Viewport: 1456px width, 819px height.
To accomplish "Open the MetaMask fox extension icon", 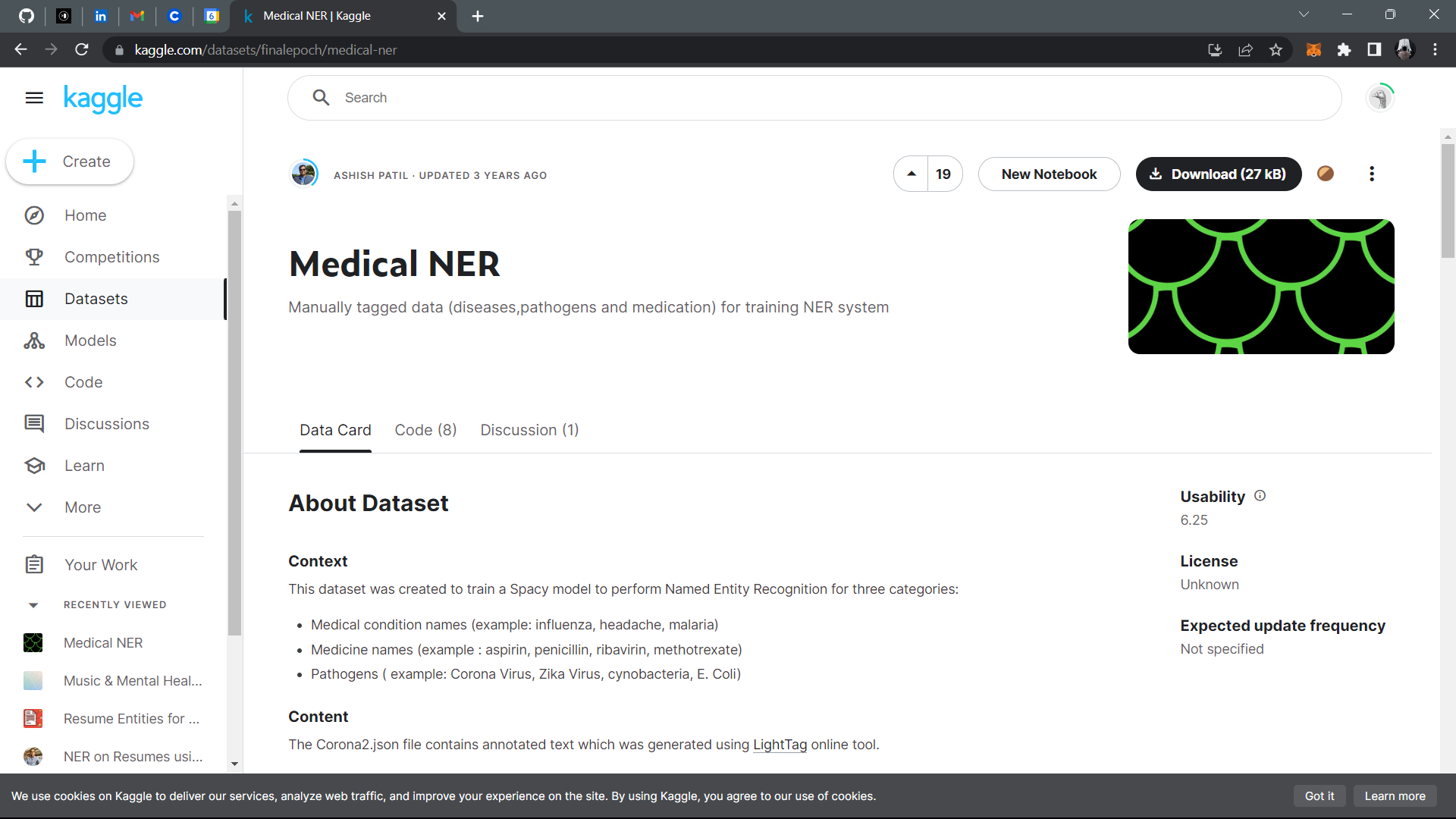I will pos(1314,49).
